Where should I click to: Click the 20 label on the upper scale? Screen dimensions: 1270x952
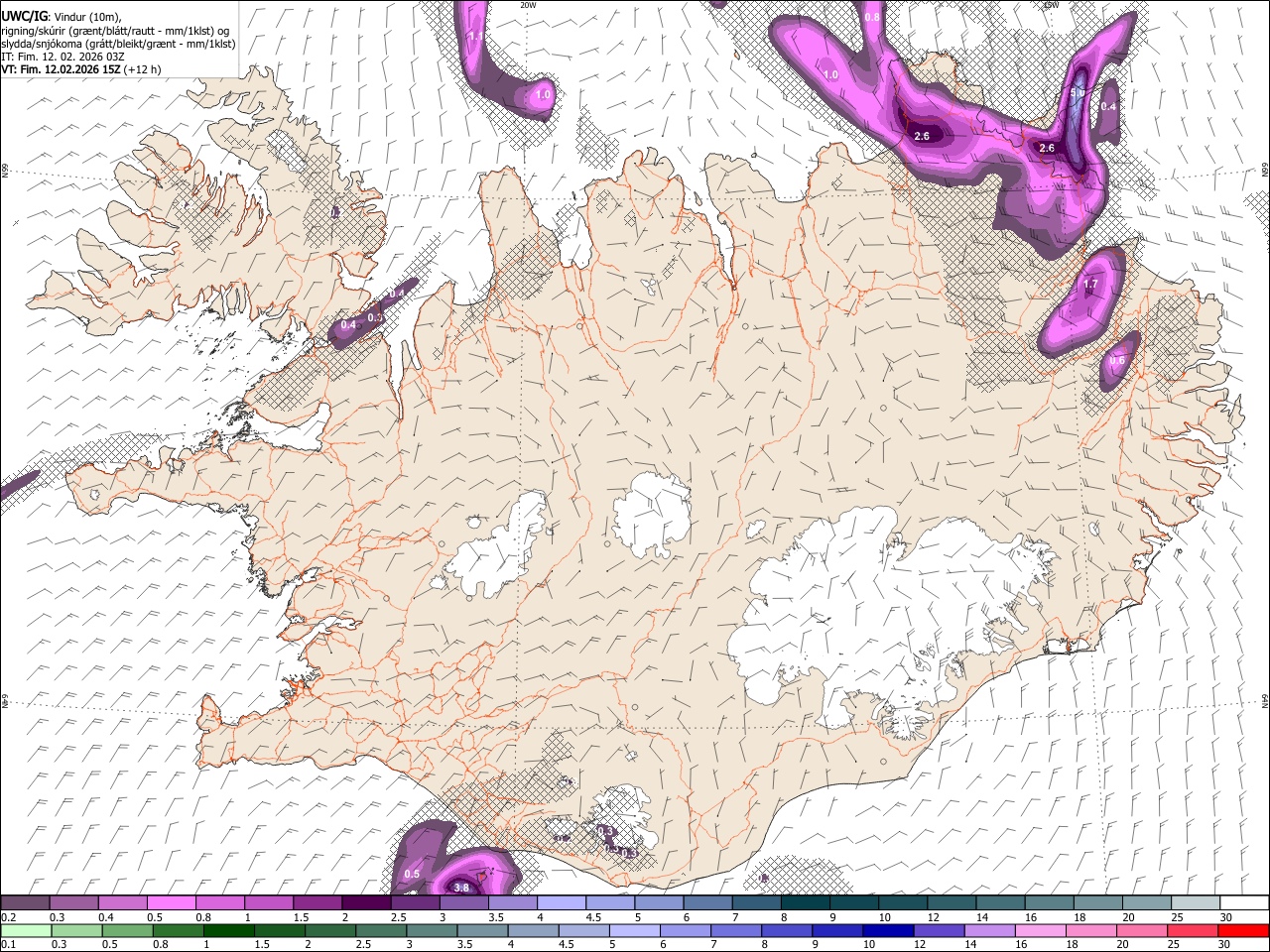point(1128,917)
